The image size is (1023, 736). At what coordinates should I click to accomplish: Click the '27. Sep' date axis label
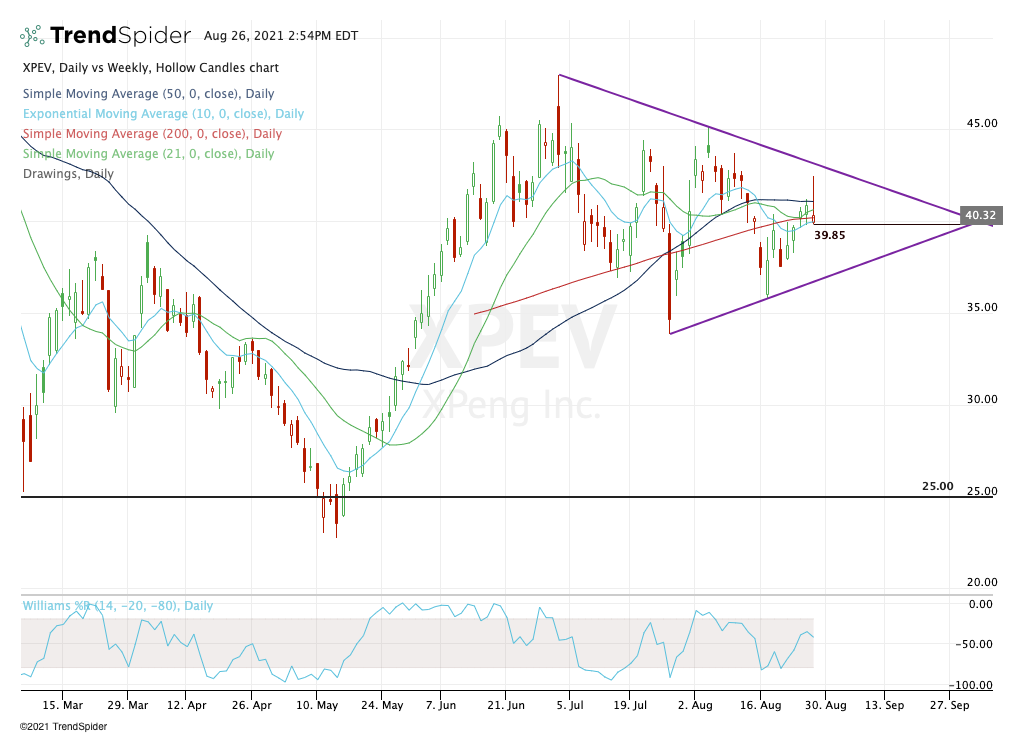click(x=949, y=705)
